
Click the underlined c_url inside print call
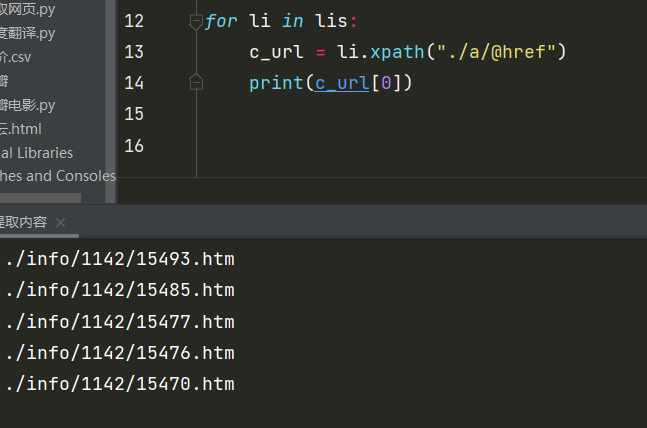(342, 83)
